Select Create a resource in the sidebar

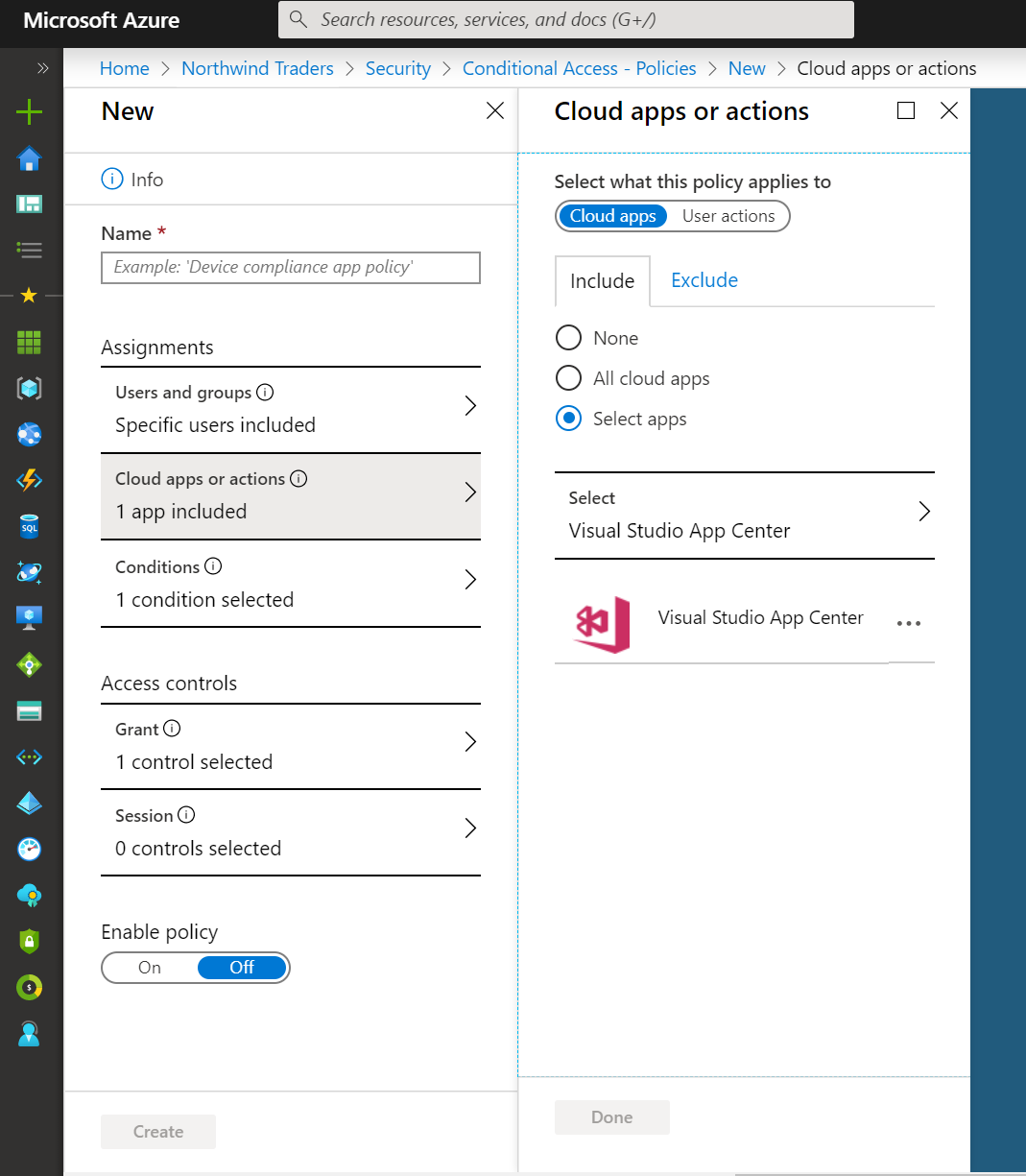(29, 111)
